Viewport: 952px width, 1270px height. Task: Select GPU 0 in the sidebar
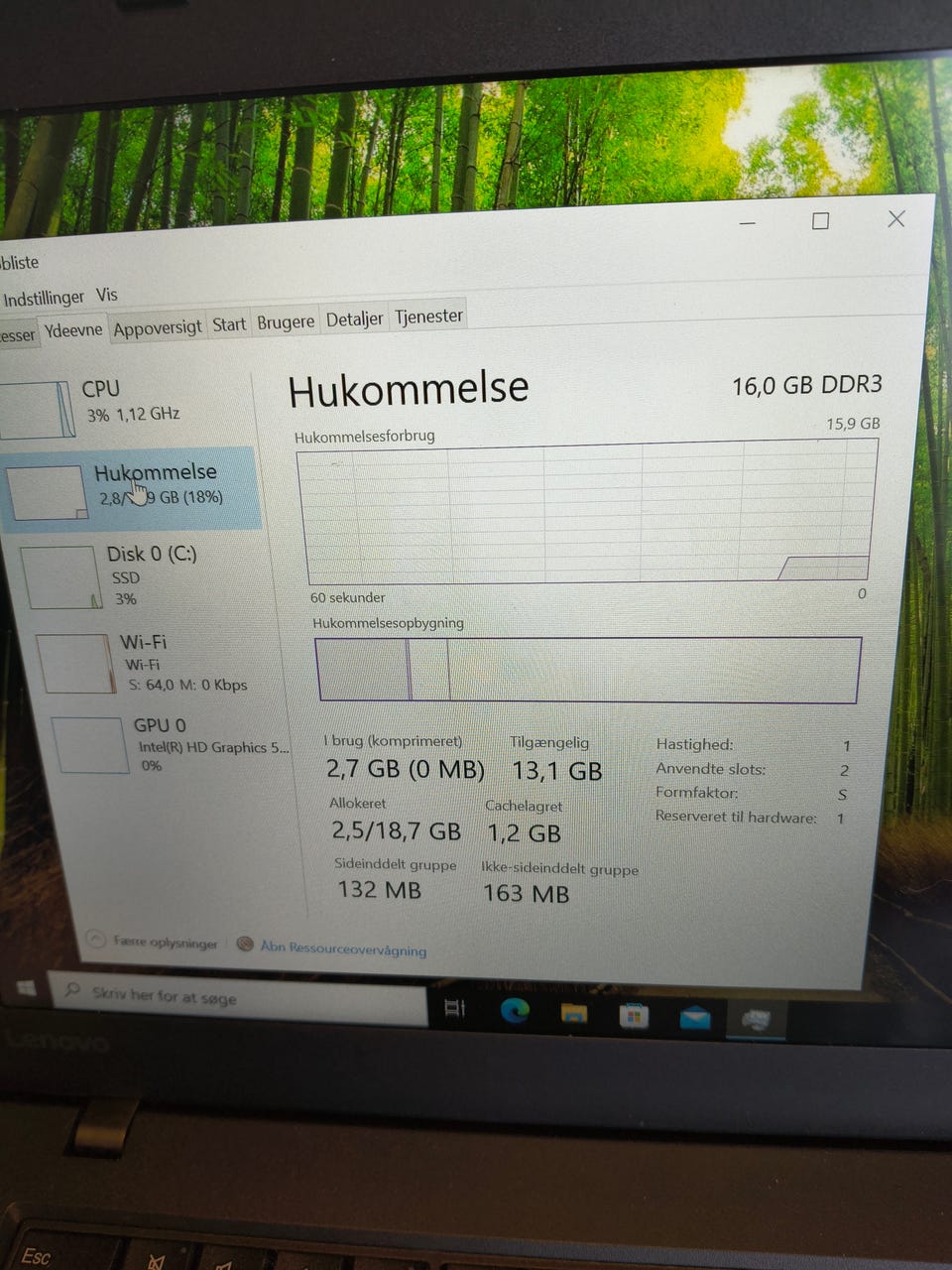169,744
